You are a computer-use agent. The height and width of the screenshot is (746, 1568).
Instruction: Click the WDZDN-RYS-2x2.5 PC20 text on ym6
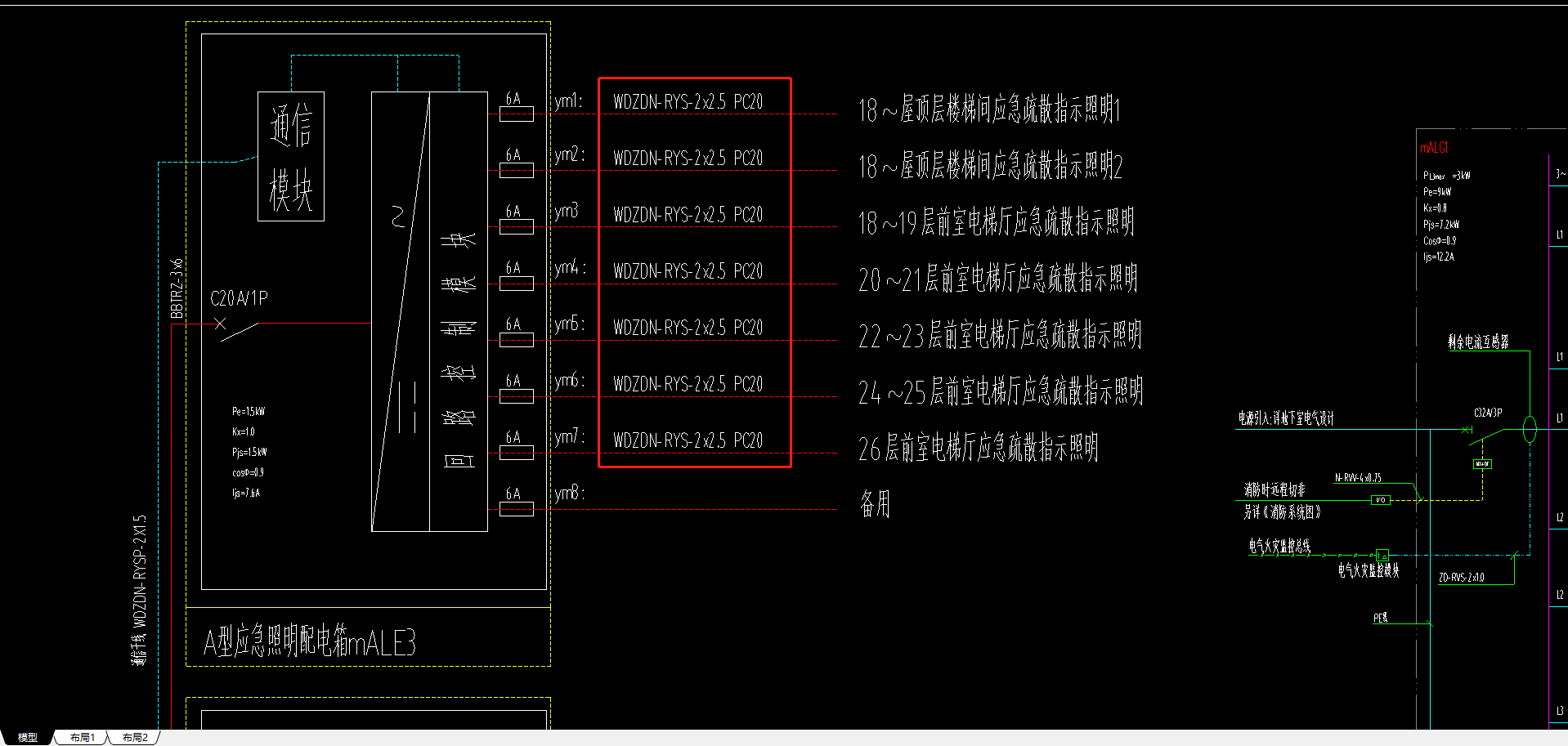point(688,384)
